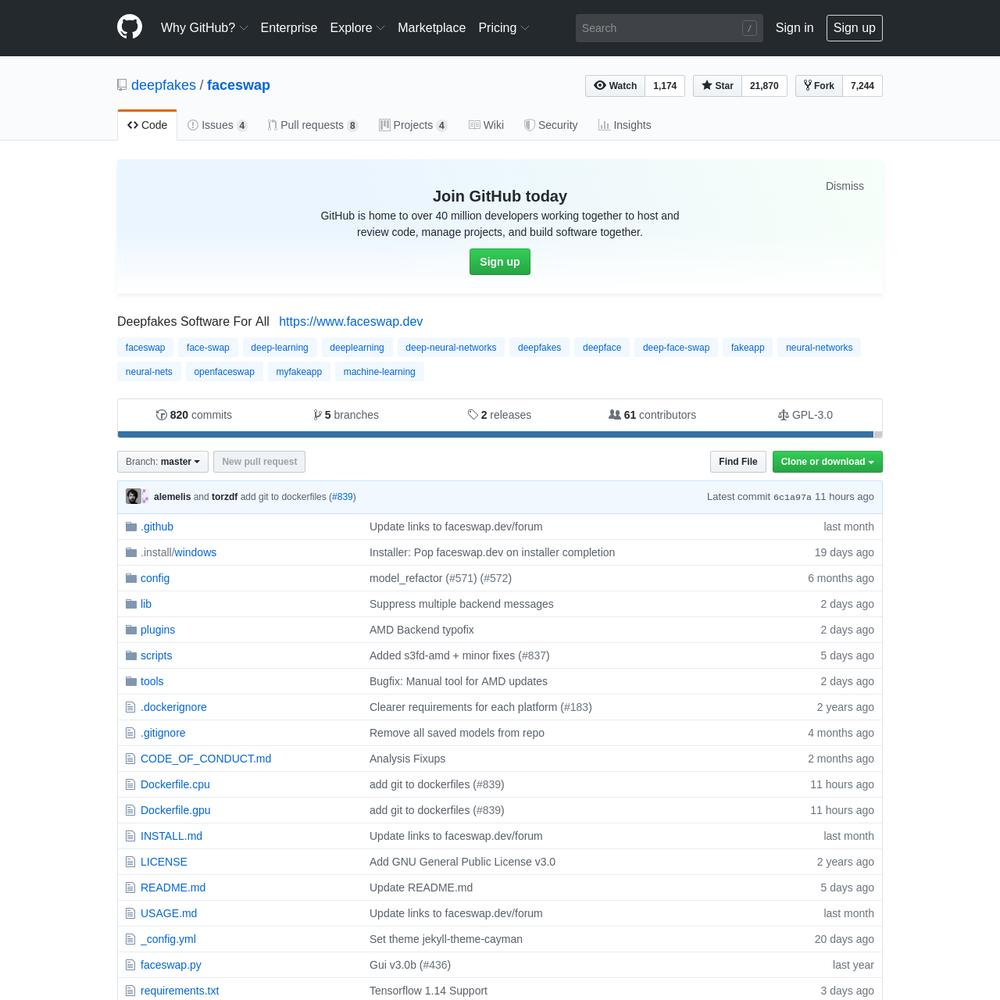Open the Enterprise nav link
1000x1000 pixels.
click(x=289, y=27)
